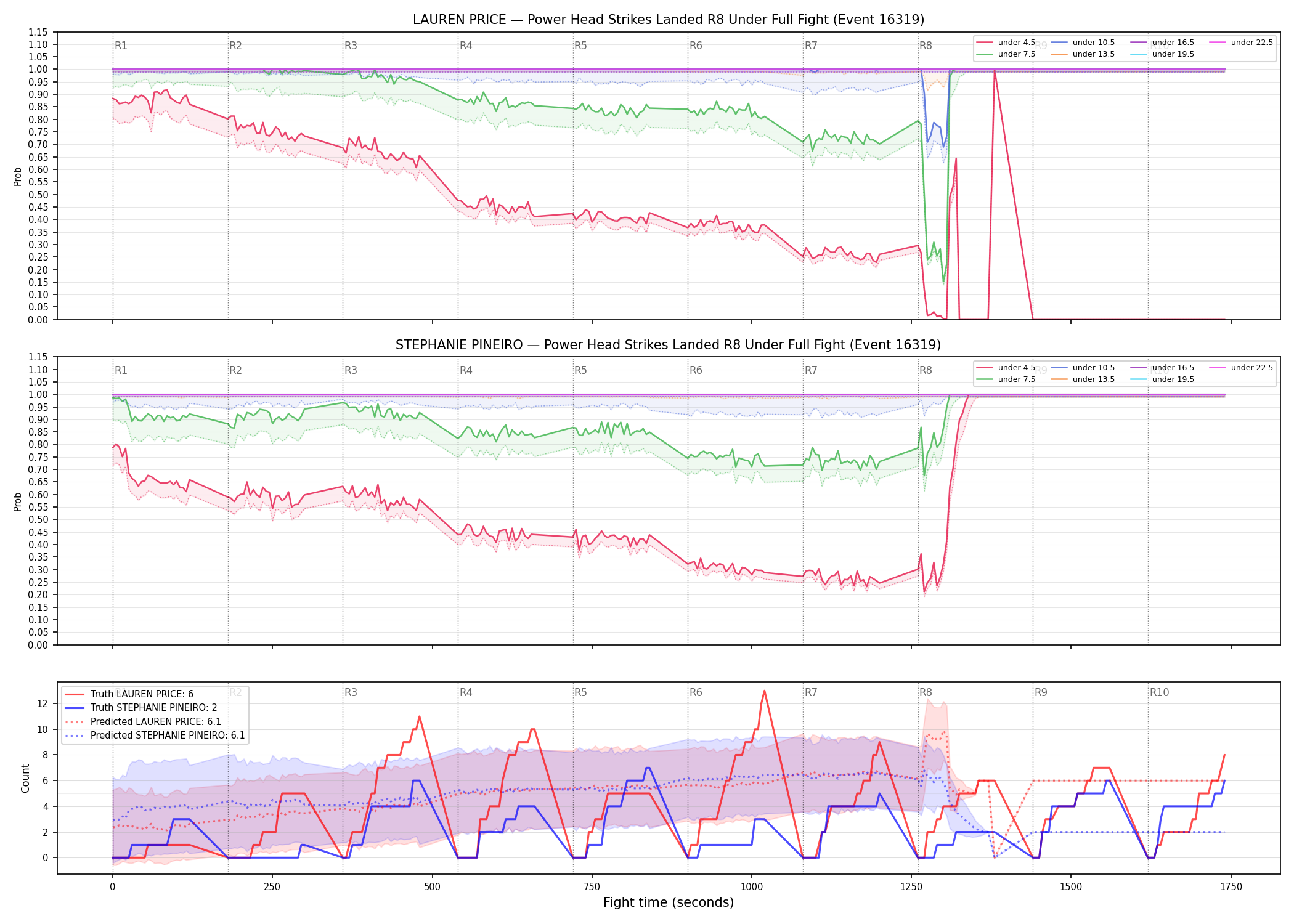This screenshot has width=1294, height=924.
Task: Click the '250' tick label on the time axis
Action: [x=272, y=887]
